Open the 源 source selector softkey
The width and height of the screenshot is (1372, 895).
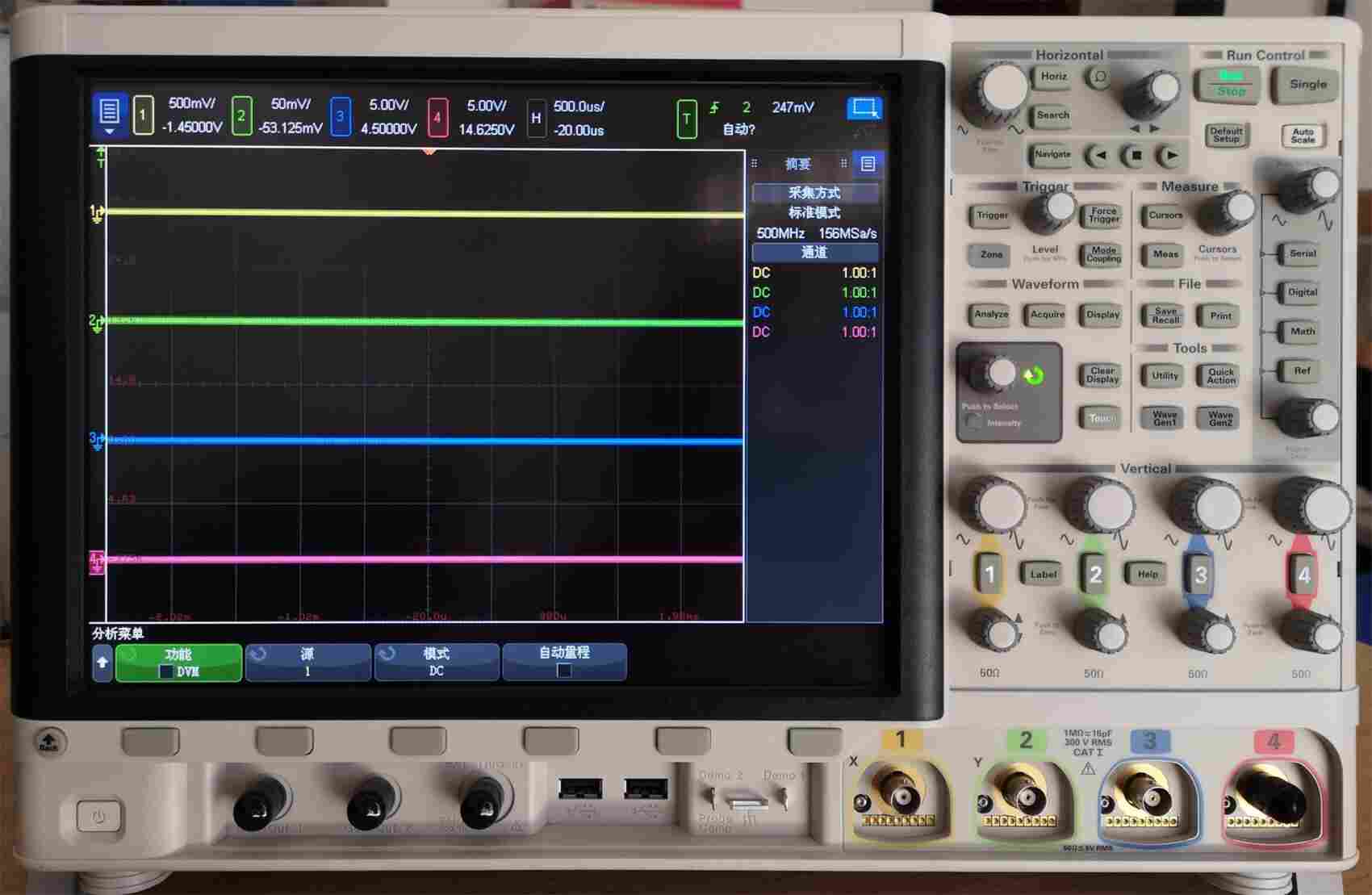click(307, 662)
